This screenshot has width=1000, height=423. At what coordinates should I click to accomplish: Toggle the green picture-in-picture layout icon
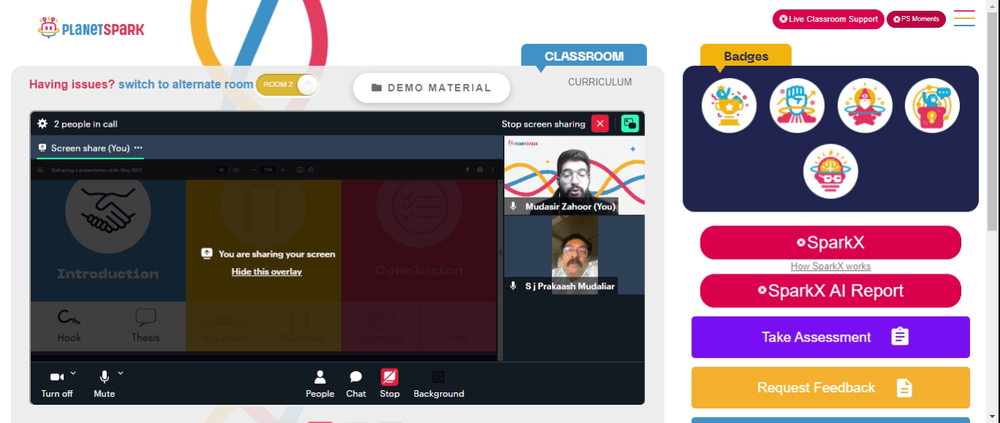630,124
